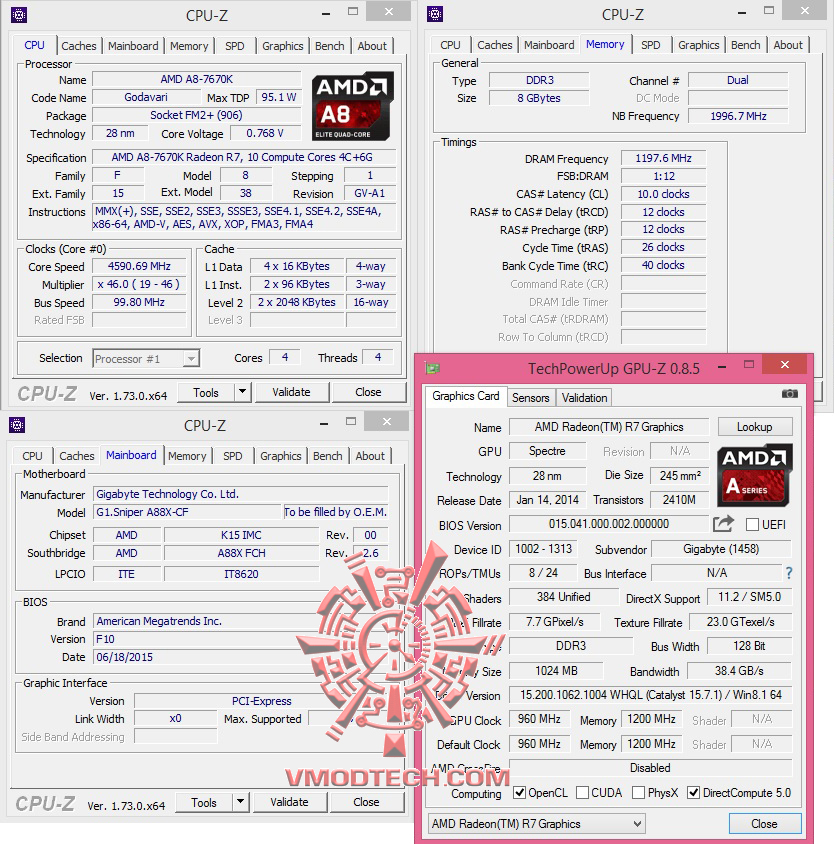The height and width of the screenshot is (844, 834).
Task: Maximize the GPU-Z window
Action: (x=748, y=364)
